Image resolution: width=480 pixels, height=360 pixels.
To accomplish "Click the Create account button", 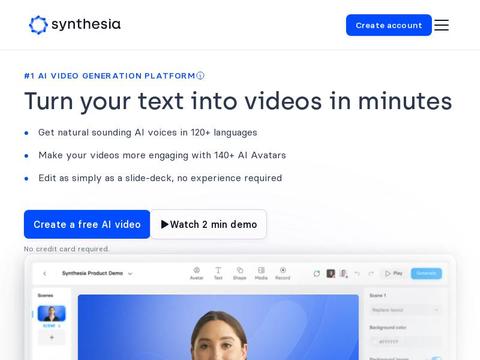I will tap(389, 25).
